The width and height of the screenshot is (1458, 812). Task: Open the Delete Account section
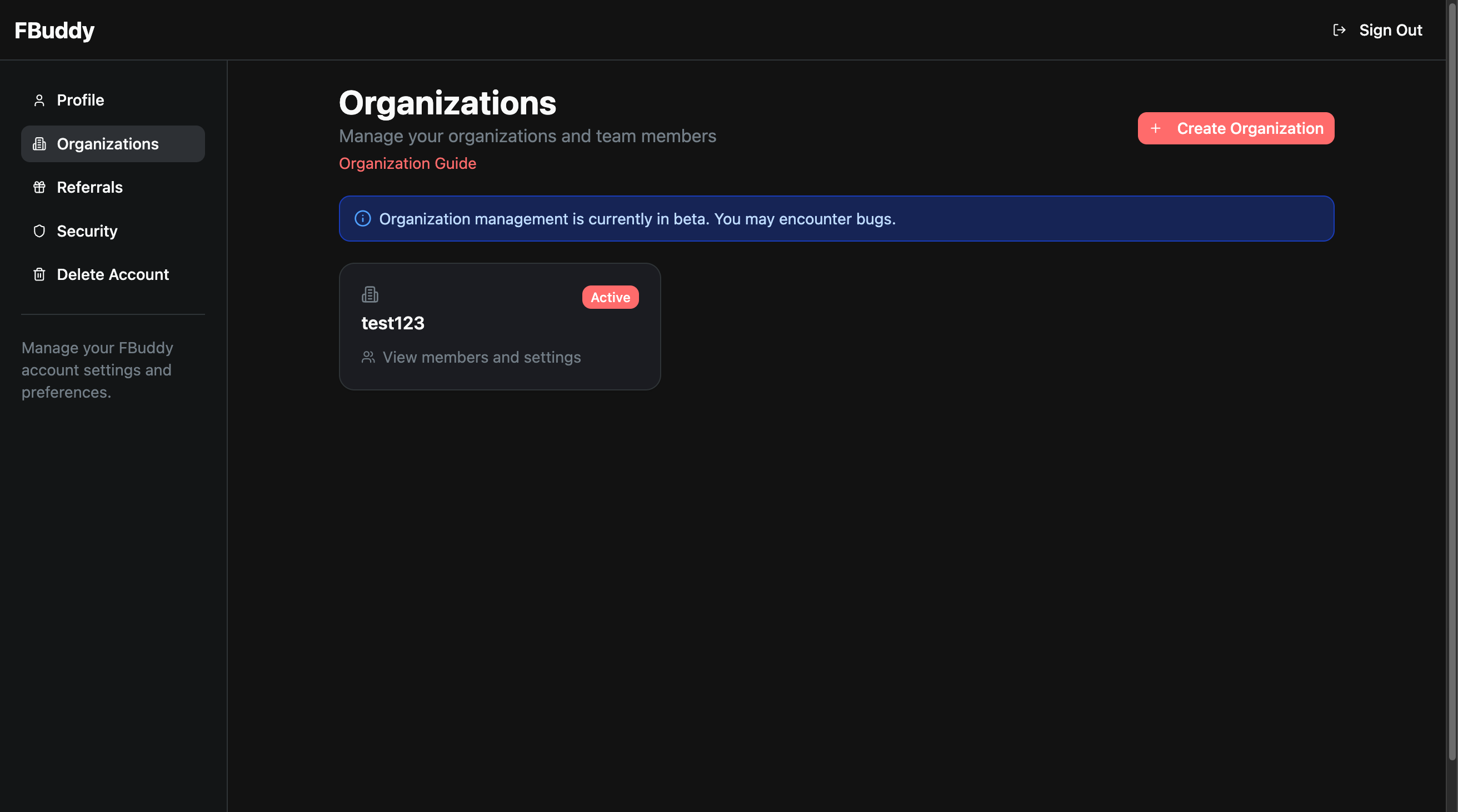(x=113, y=274)
